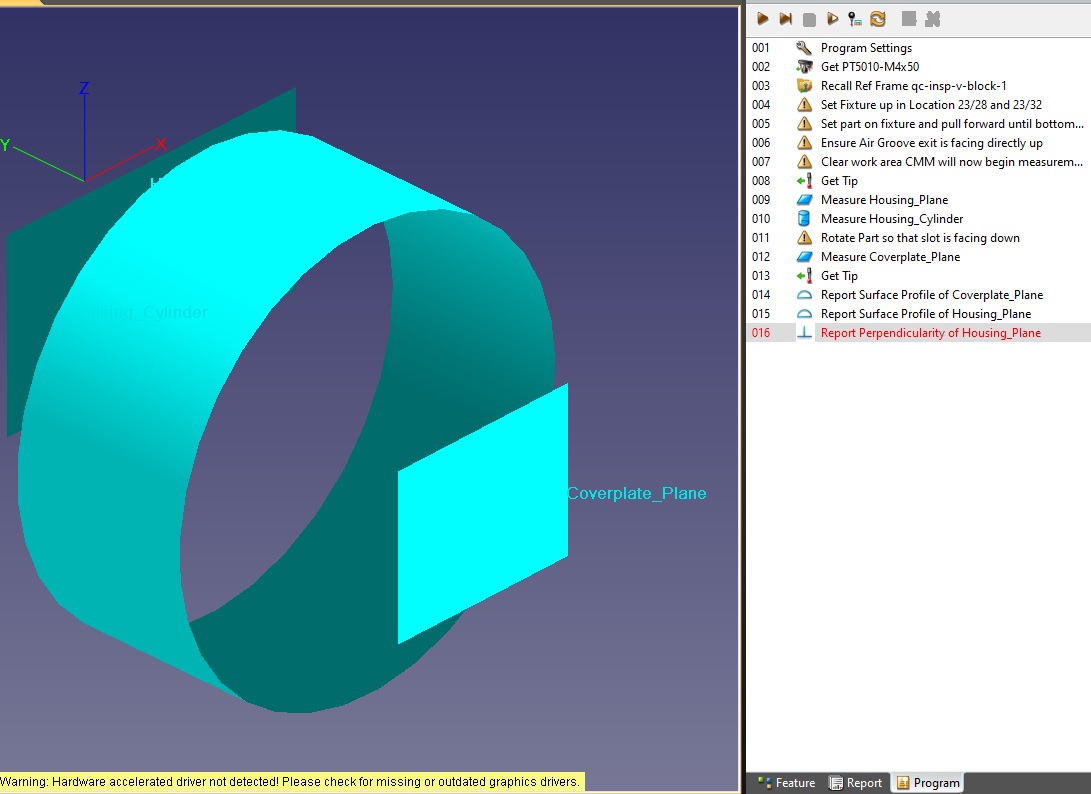Select the Measure Housing_Plane step

tap(884, 200)
